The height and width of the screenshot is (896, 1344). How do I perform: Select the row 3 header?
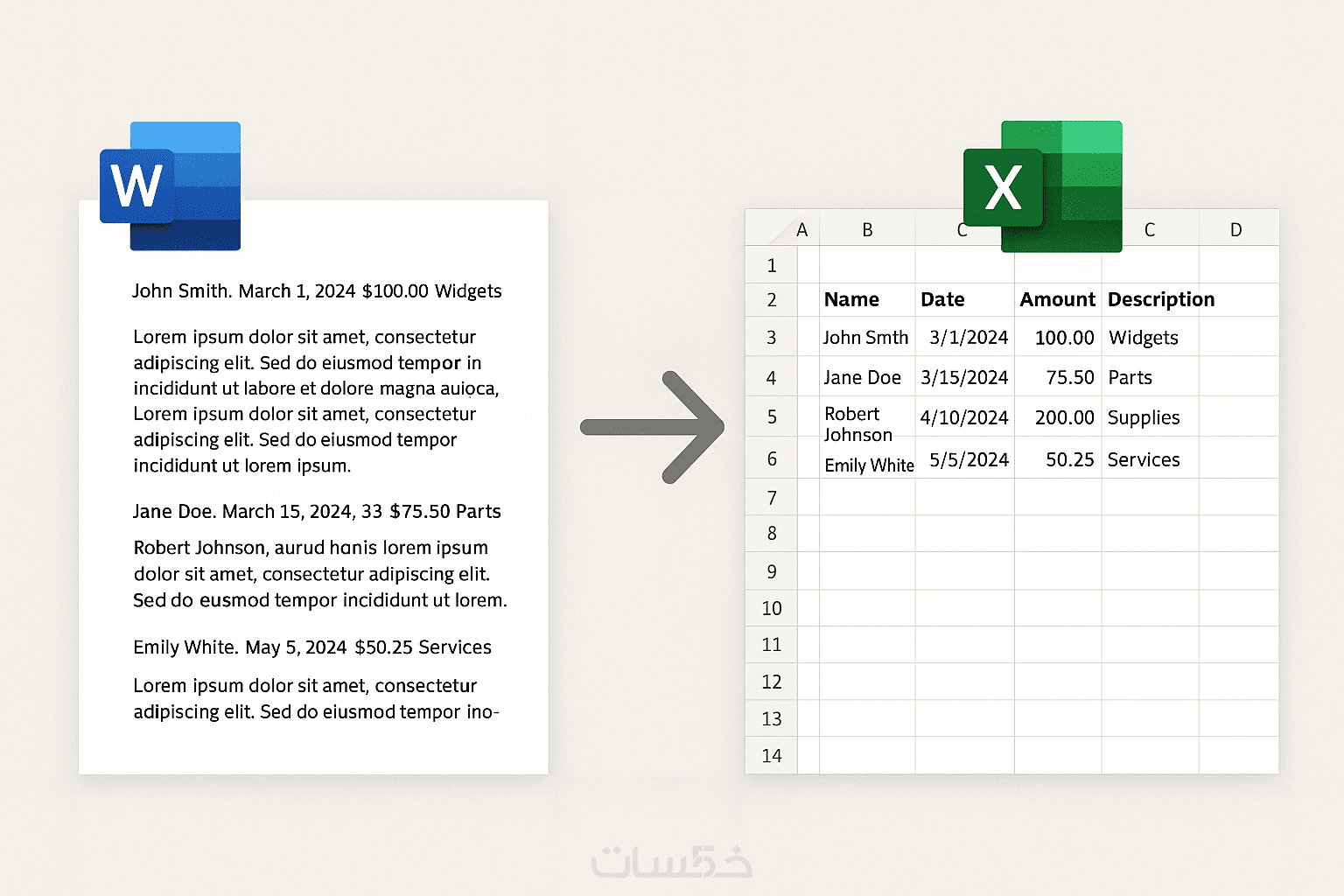[x=771, y=337]
